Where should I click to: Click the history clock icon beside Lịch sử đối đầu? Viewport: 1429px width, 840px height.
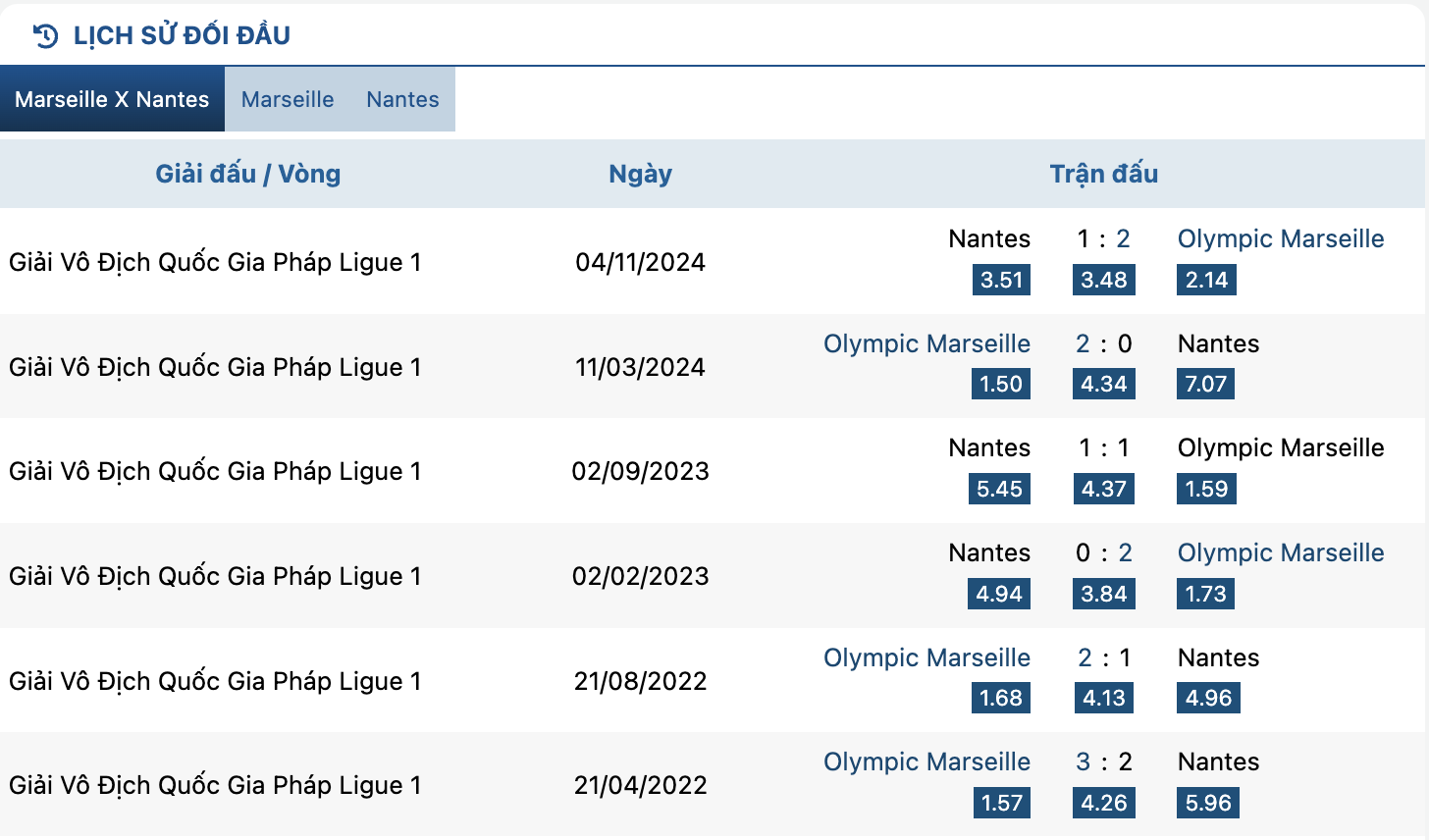45,36
